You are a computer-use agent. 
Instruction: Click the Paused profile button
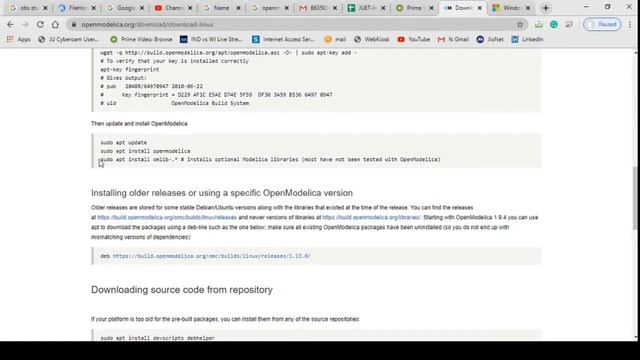click(602, 24)
